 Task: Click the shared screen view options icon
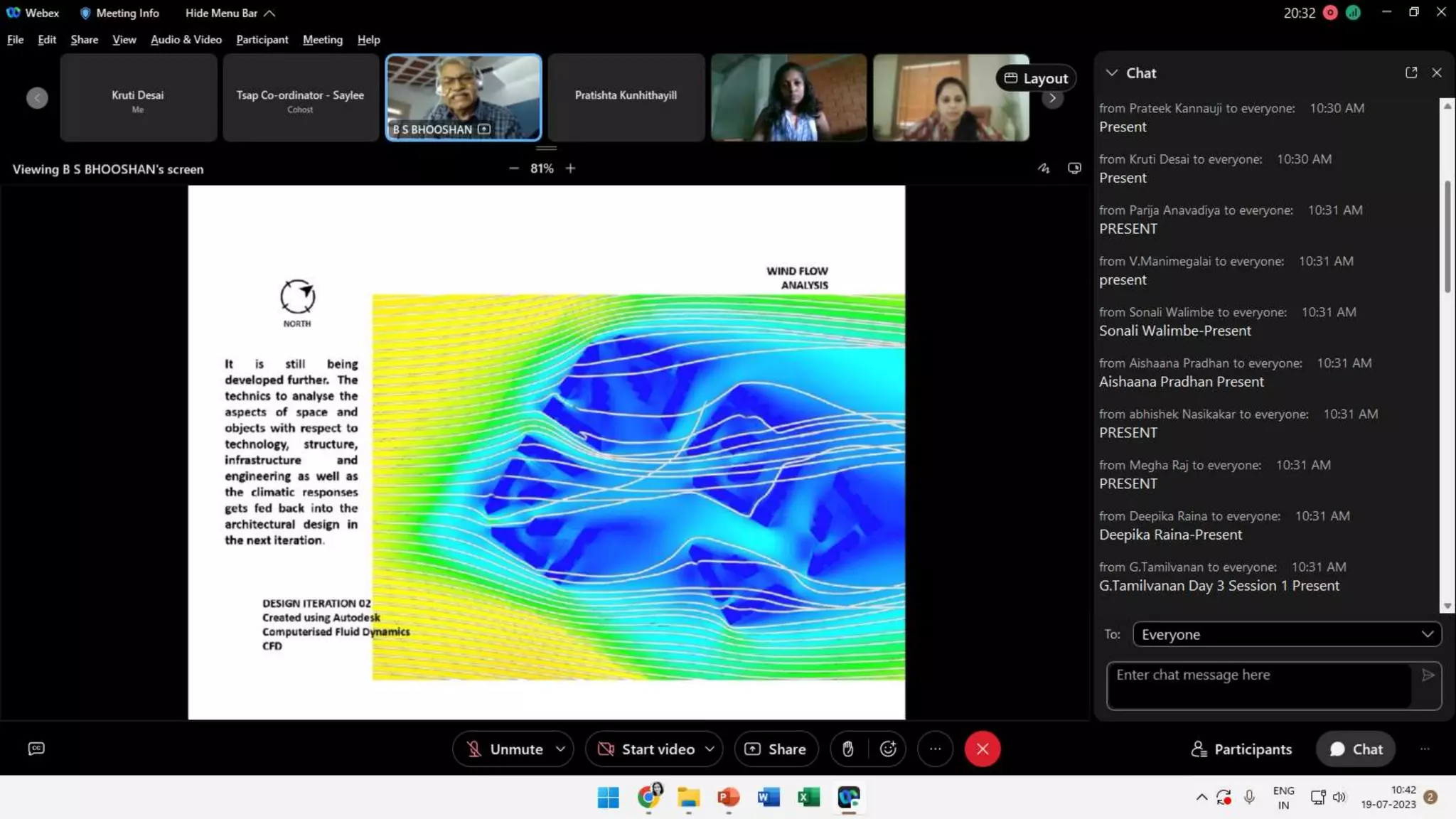pos(1074,168)
